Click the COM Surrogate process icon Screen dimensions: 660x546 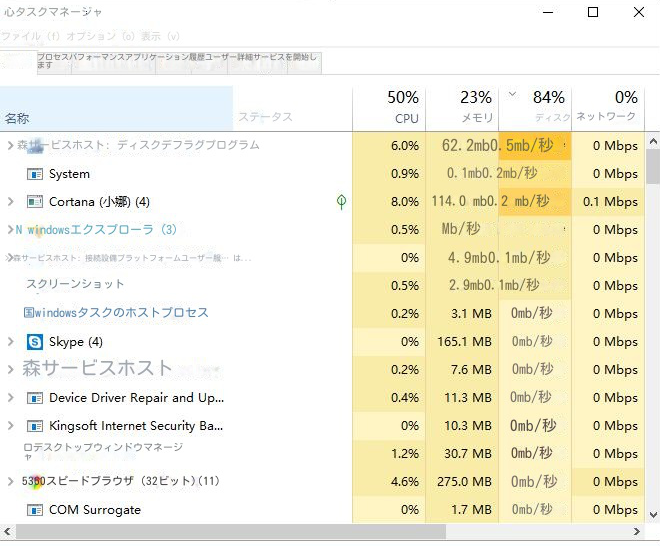[35, 510]
